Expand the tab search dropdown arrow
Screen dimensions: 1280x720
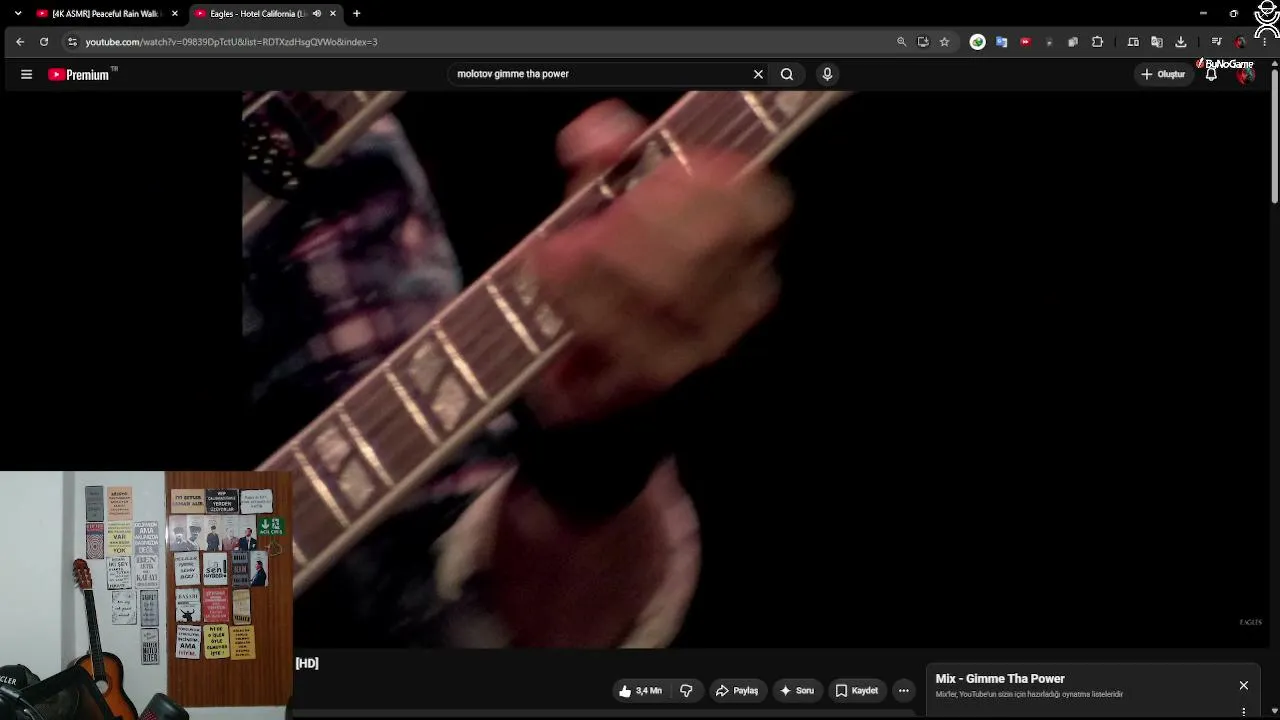click(x=18, y=14)
